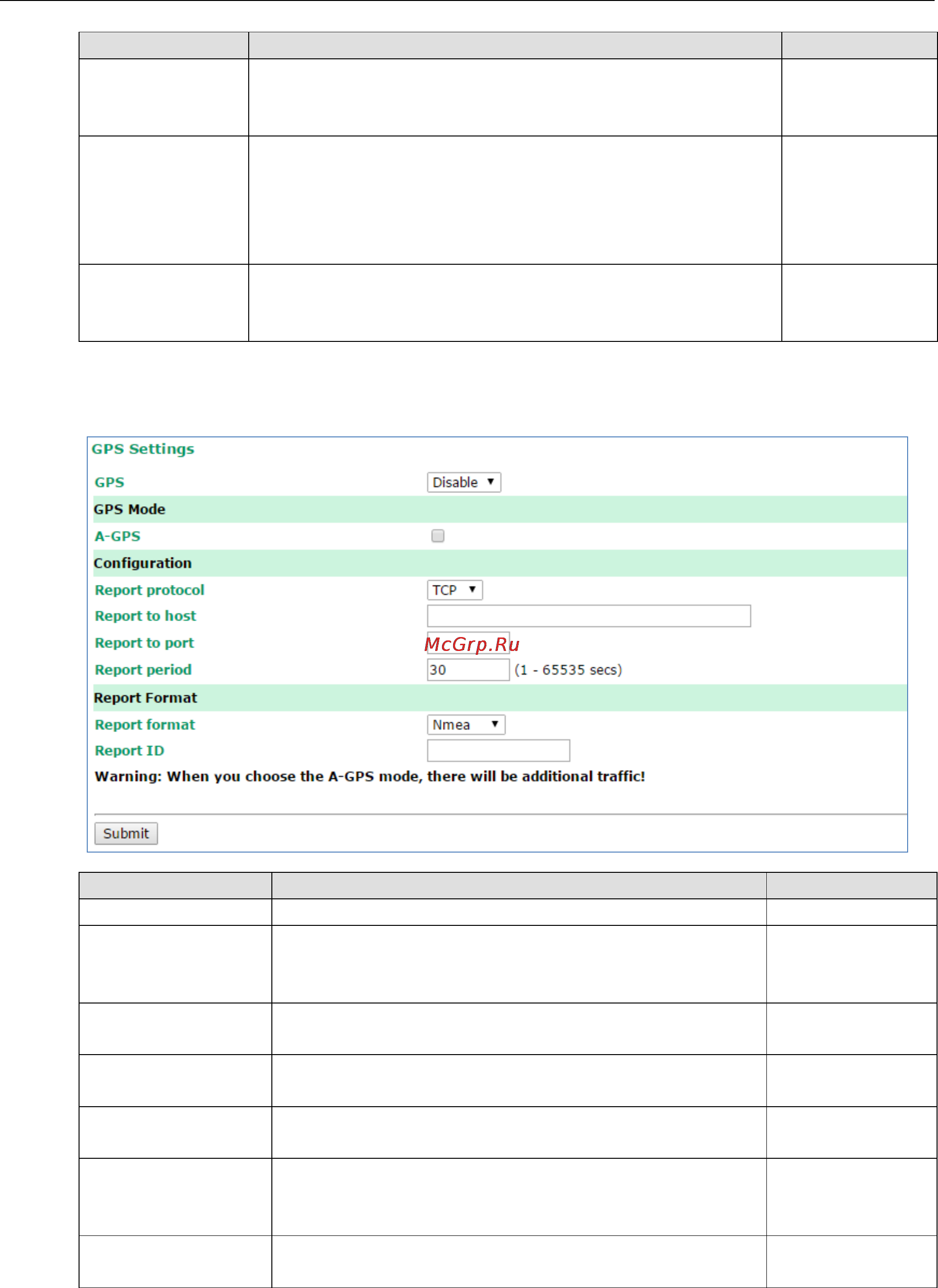Image resolution: width=938 pixels, height=1288 pixels.
Task: Click the Report ID input field
Action: point(498,751)
